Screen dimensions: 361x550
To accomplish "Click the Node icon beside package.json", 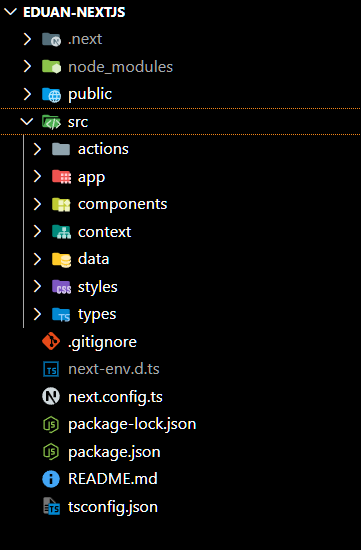I will pos(51,452).
